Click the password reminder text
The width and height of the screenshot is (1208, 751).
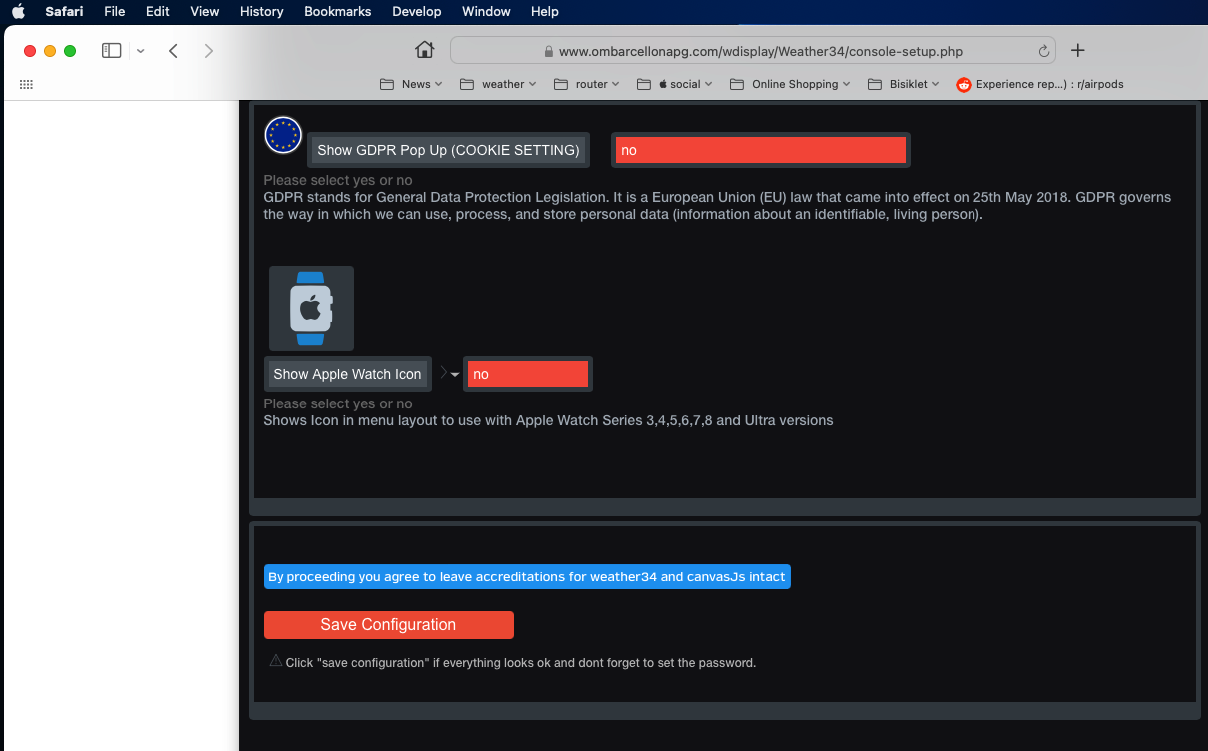click(x=521, y=662)
